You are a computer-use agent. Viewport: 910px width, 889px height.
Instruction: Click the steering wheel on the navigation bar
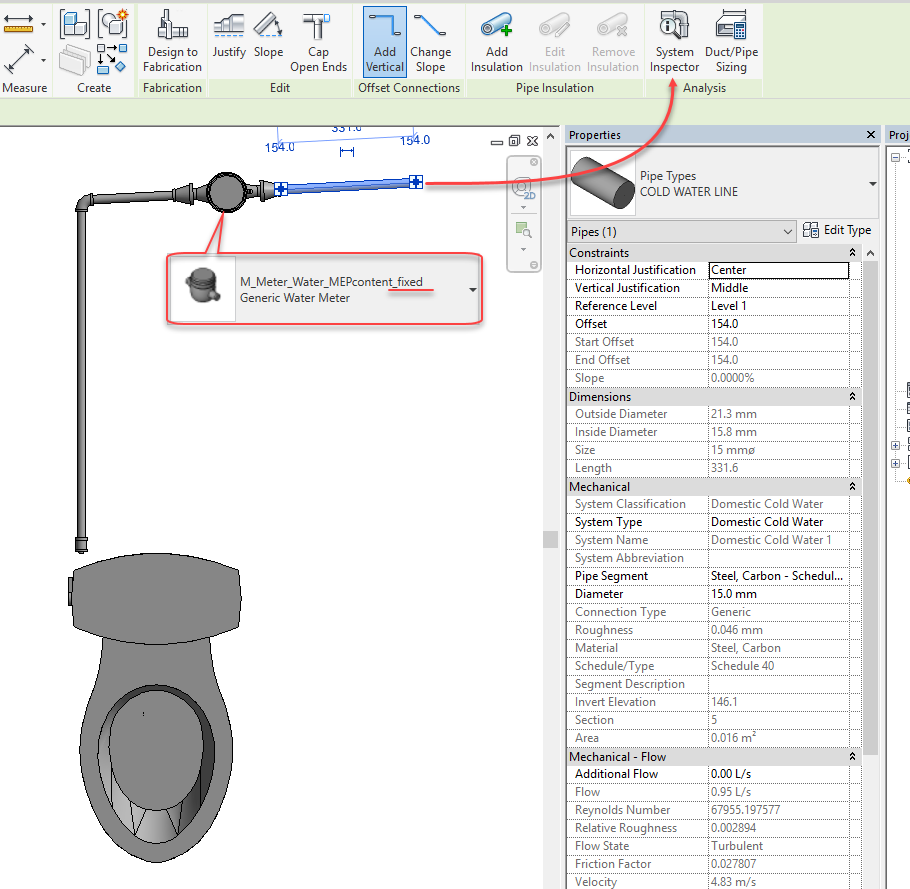(521, 186)
